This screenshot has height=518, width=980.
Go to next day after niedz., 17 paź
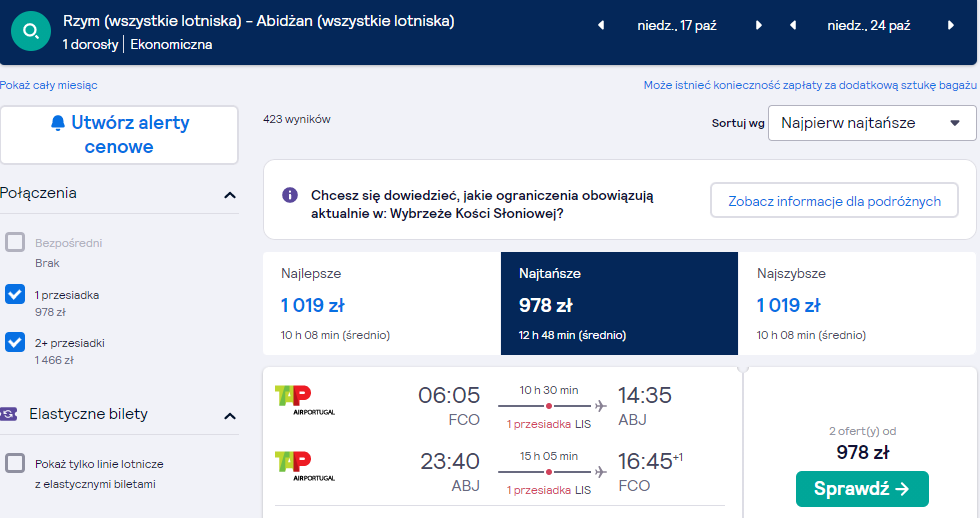point(758,26)
